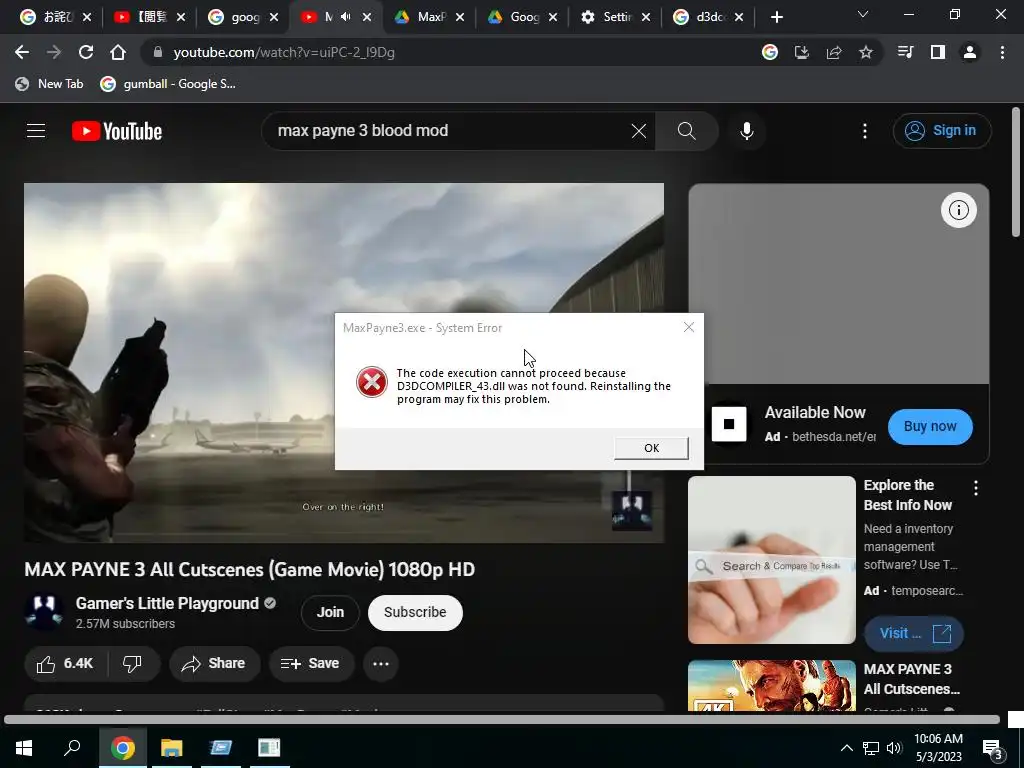Screen dimensions: 1024x768
Task: Open the browser home page
Action: [118, 52]
